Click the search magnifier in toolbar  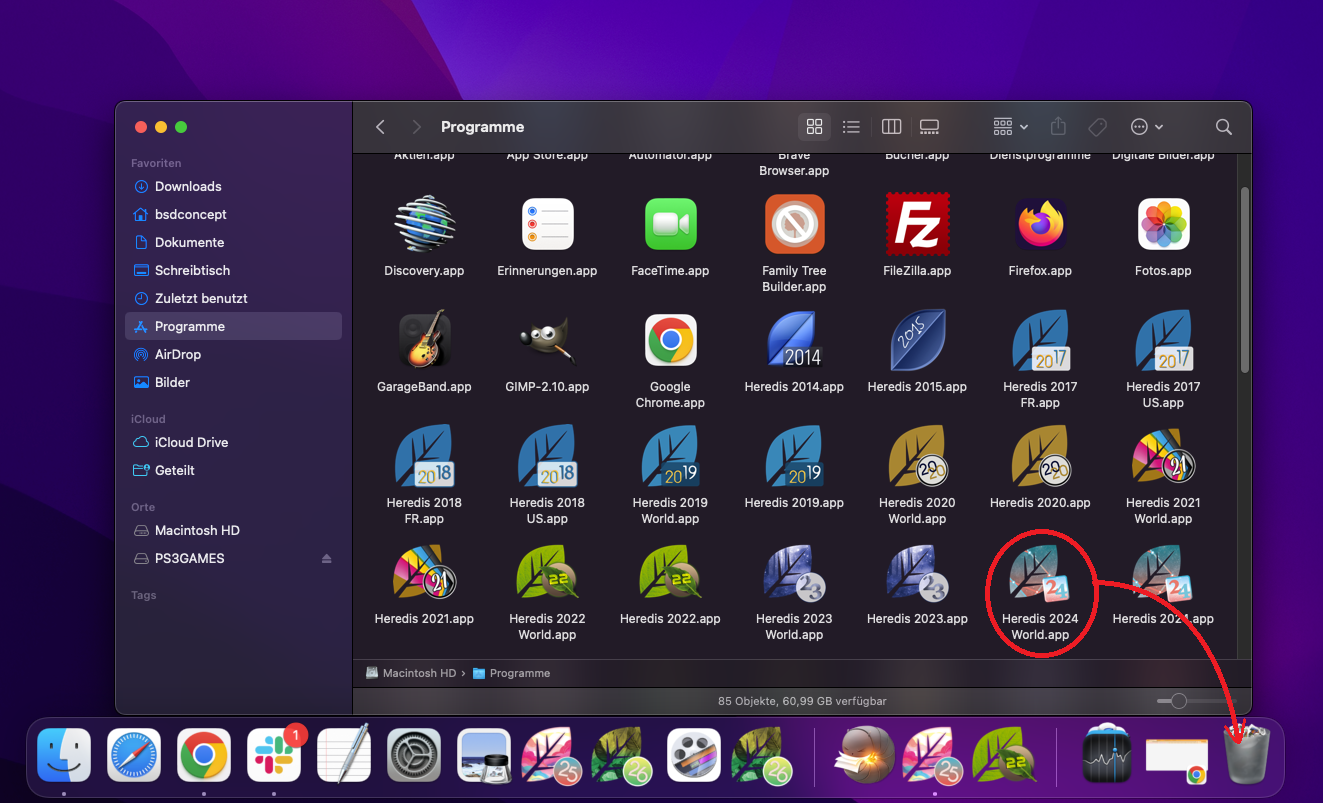click(x=1223, y=127)
